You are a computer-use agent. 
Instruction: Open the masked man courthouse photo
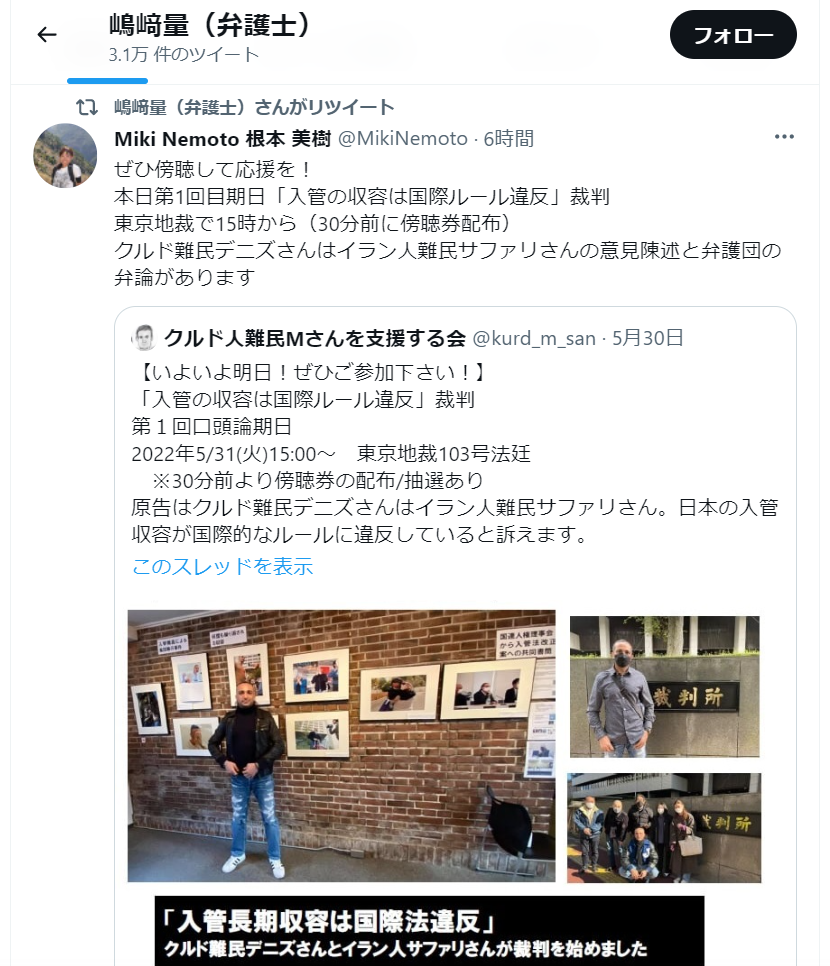664,687
